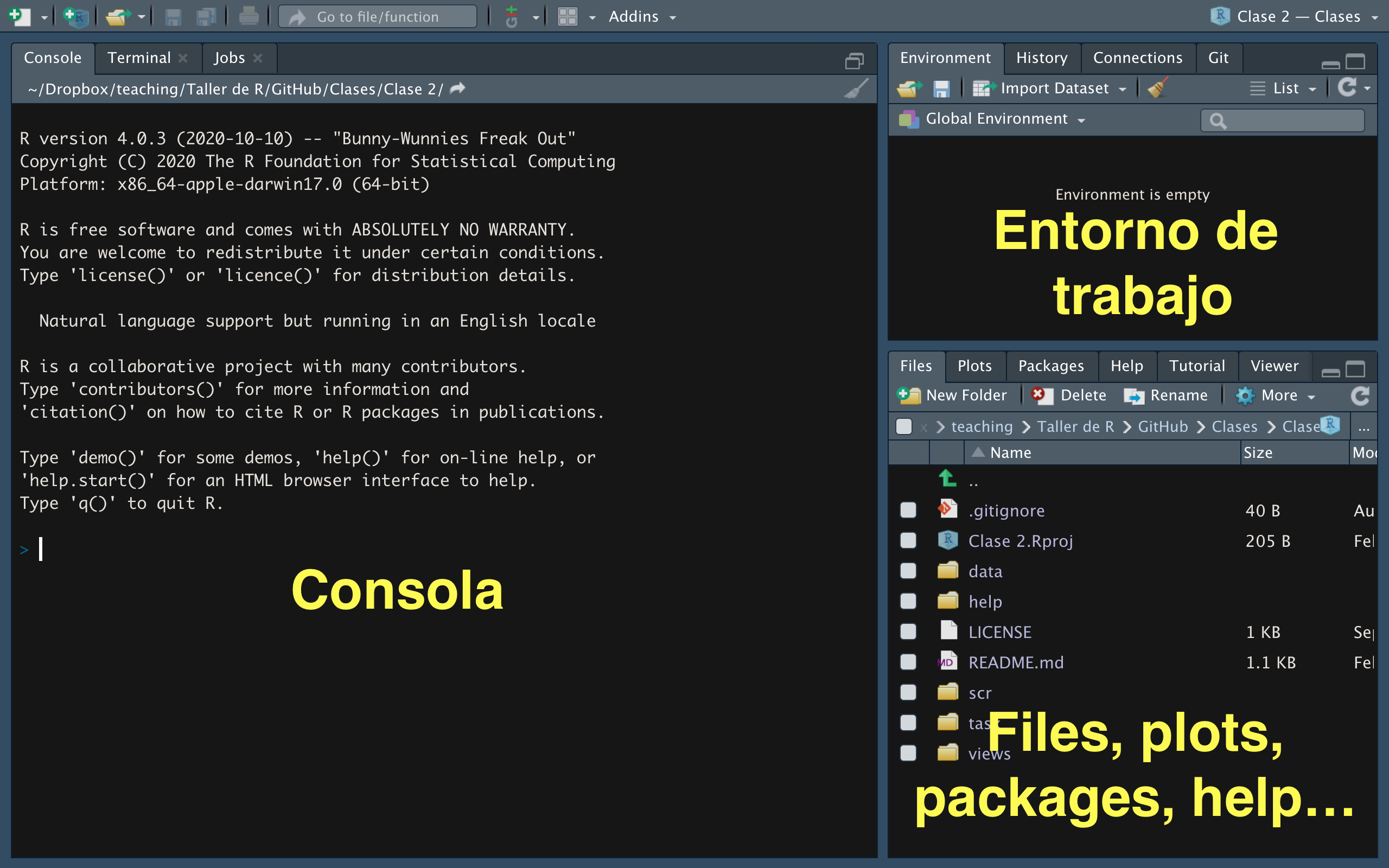The image size is (1389, 868).
Task: Click the Go to file/function field
Action: (x=378, y=17)
